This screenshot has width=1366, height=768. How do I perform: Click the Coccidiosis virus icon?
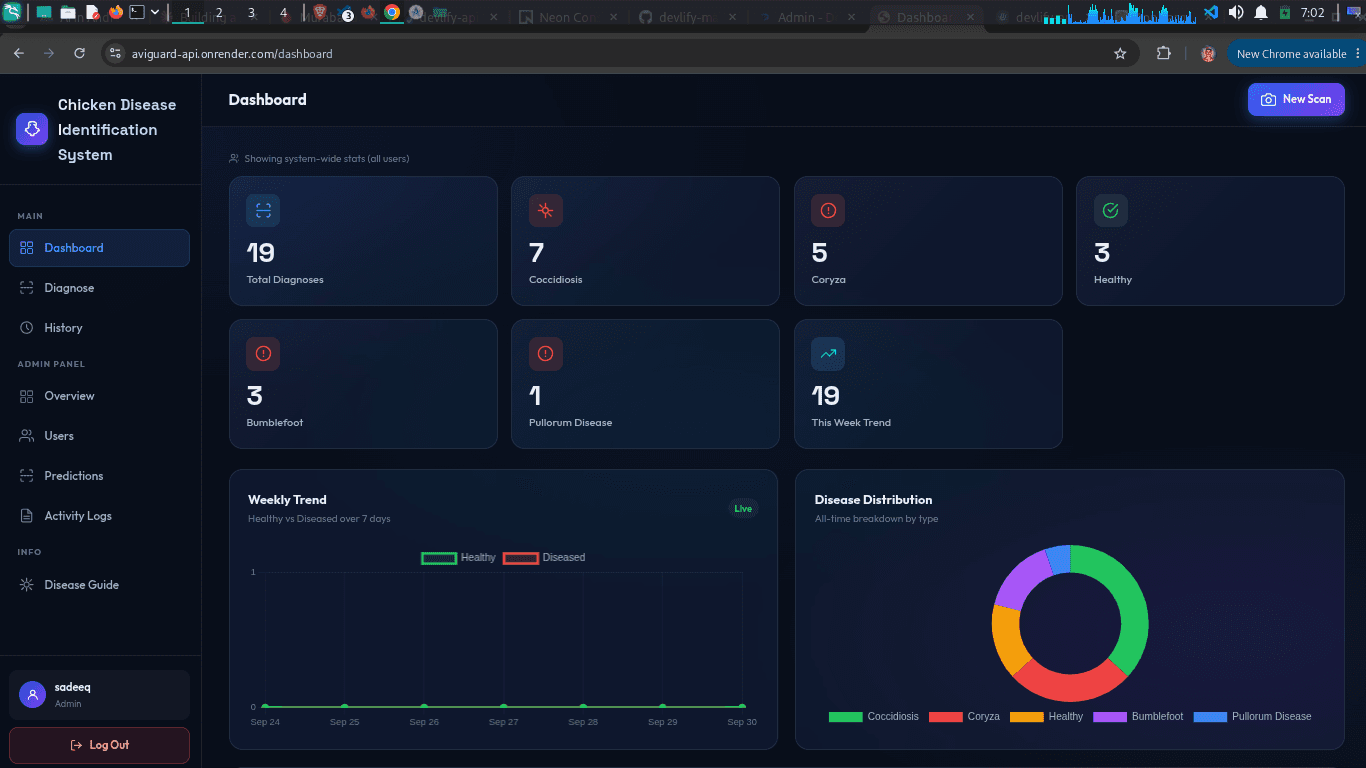pyautogui.click(x=545, y=210)
